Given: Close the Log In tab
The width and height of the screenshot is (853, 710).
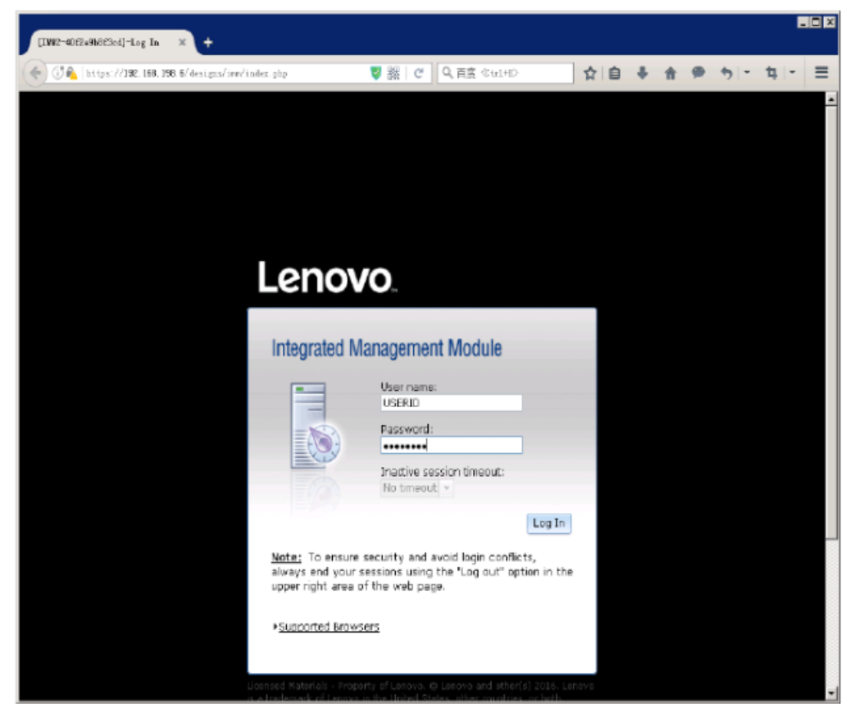Looking at the screenshot, I should click(182, 42).
